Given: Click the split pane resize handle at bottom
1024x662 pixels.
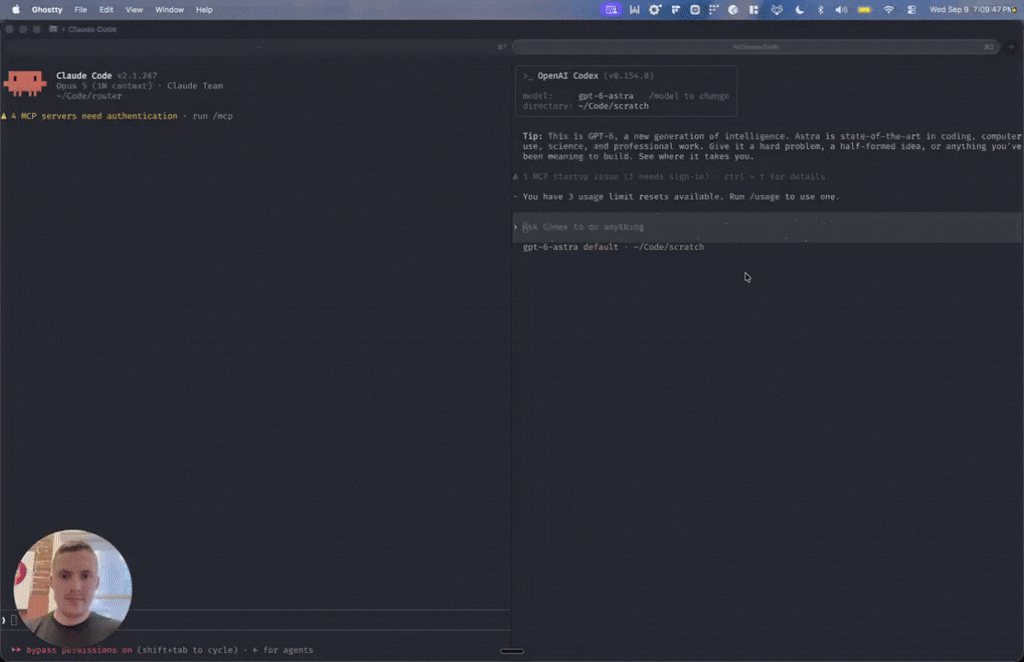Looking at the screenshot, I should tap(512, 651).
